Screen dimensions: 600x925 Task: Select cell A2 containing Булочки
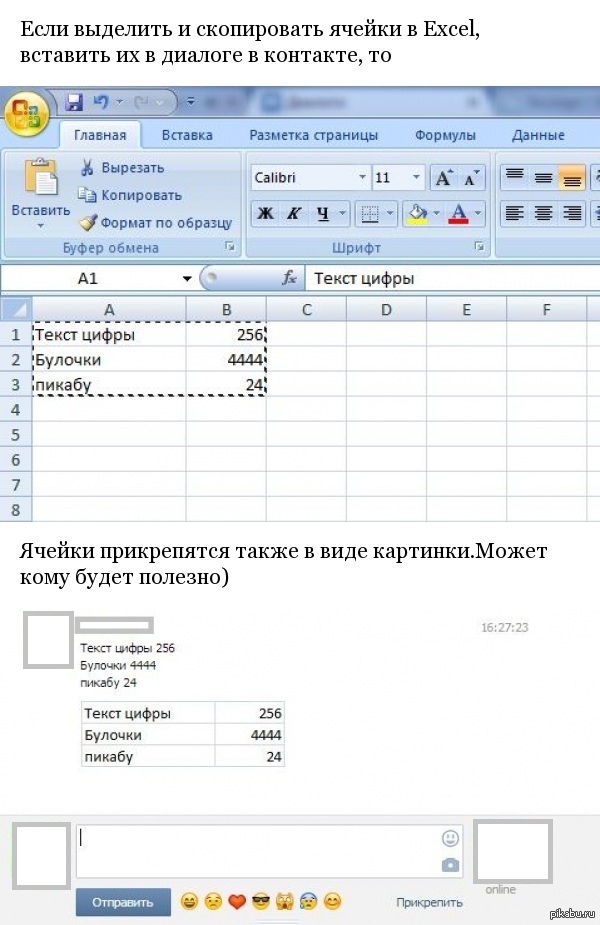pos(109,359)
